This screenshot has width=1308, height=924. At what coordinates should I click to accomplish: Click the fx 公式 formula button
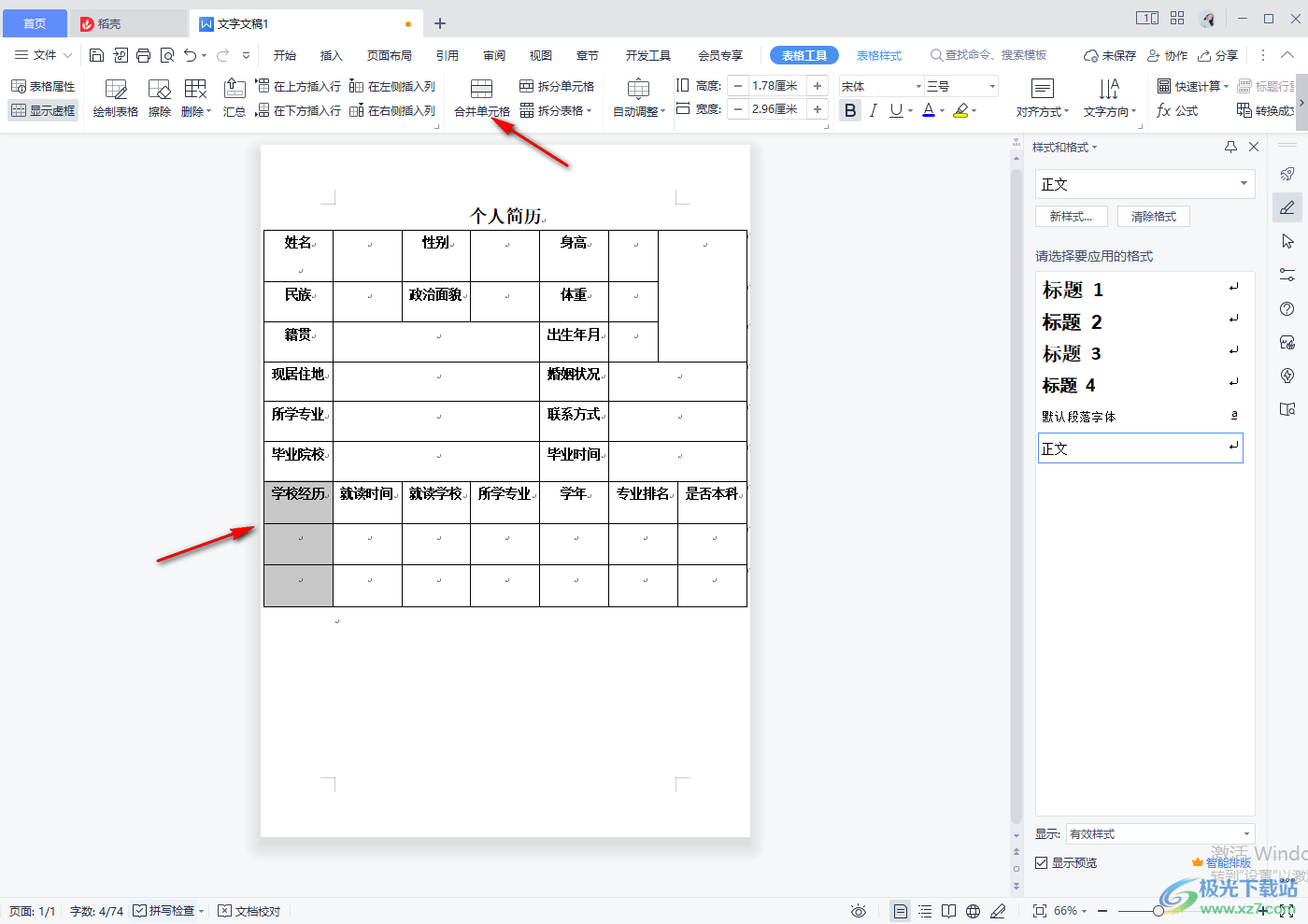[1177, 110]
